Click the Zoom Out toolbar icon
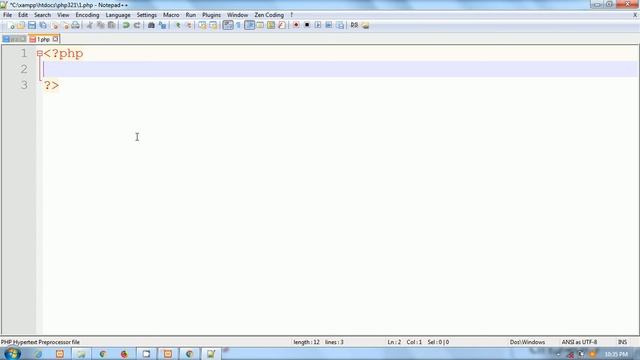The image size is (640, 360). 189,25
